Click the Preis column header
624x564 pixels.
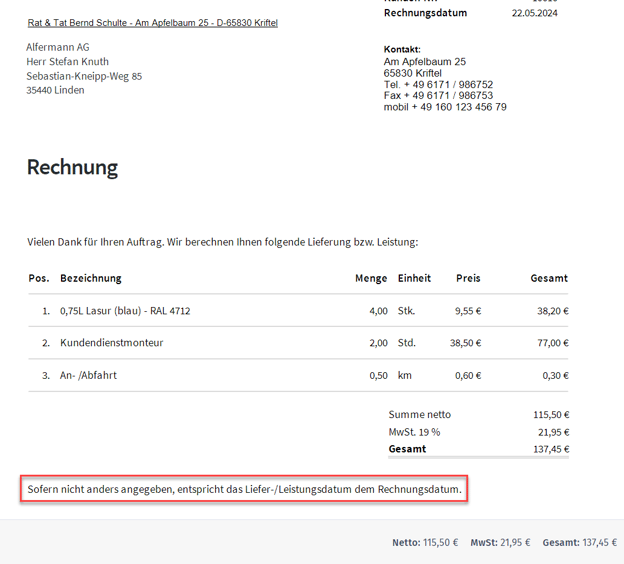tap(468, 278)
